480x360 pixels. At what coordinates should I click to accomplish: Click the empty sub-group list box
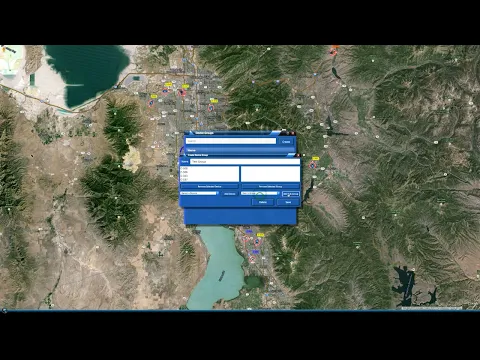(x=270, y=174)
